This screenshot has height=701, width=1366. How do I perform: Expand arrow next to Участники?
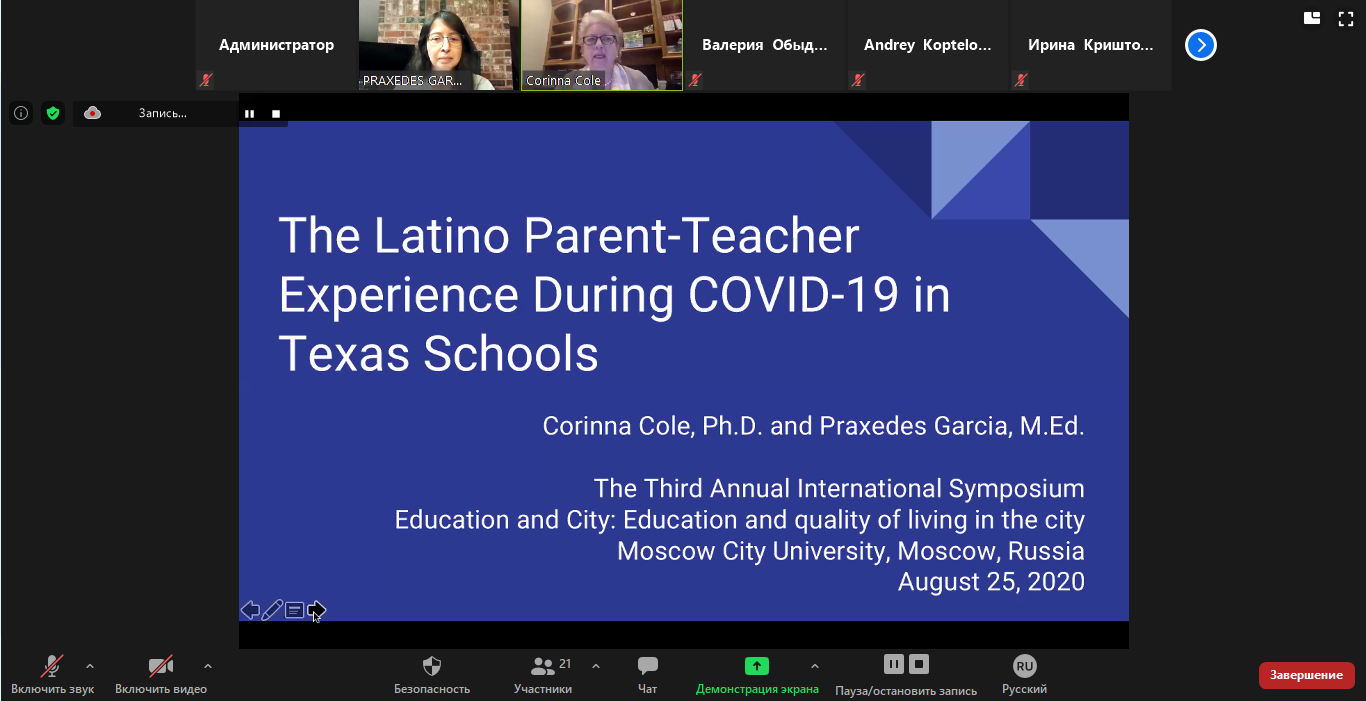pyautogui.click(x=596, y=666)
